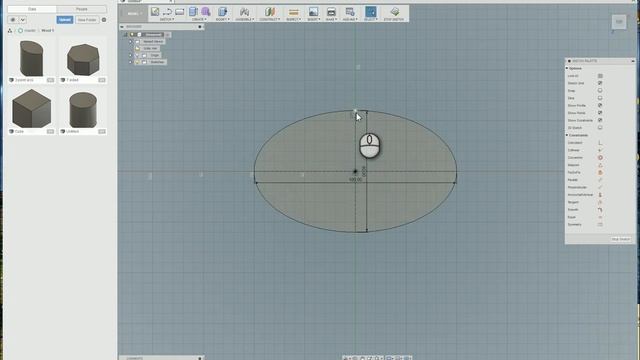Apply the Coincident constraint icon
The image size is (640, 360).
[600, 143]
